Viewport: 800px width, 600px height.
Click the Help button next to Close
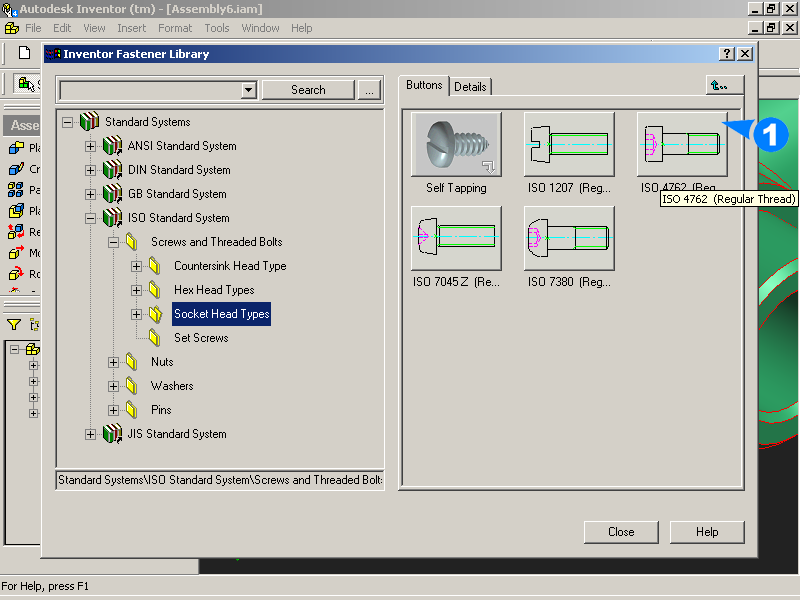(x=707, y=532)
